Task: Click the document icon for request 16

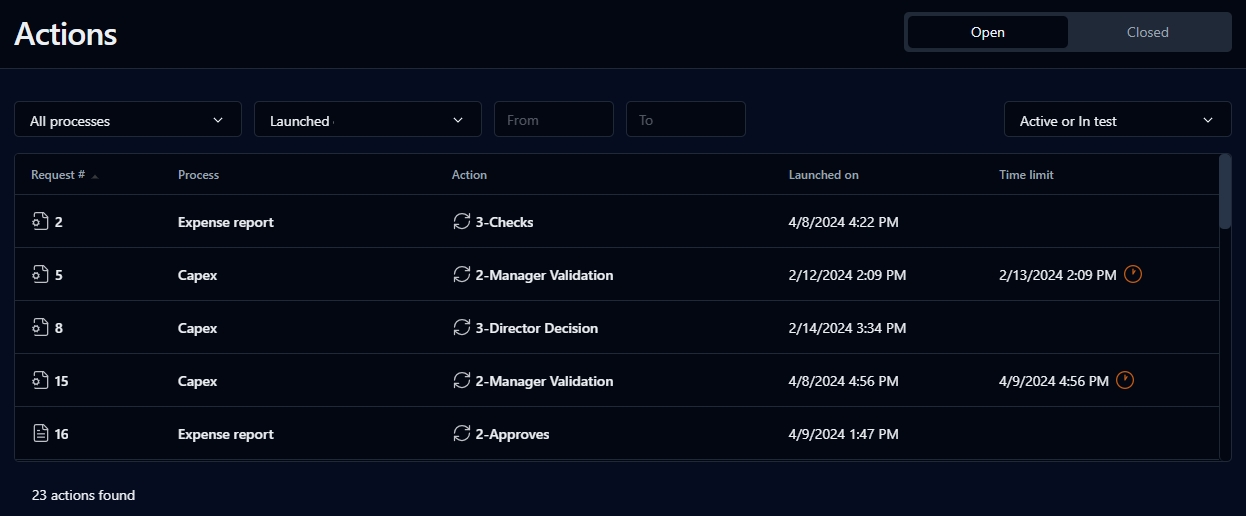Action: pyautogui.click(x=40, y=434)
